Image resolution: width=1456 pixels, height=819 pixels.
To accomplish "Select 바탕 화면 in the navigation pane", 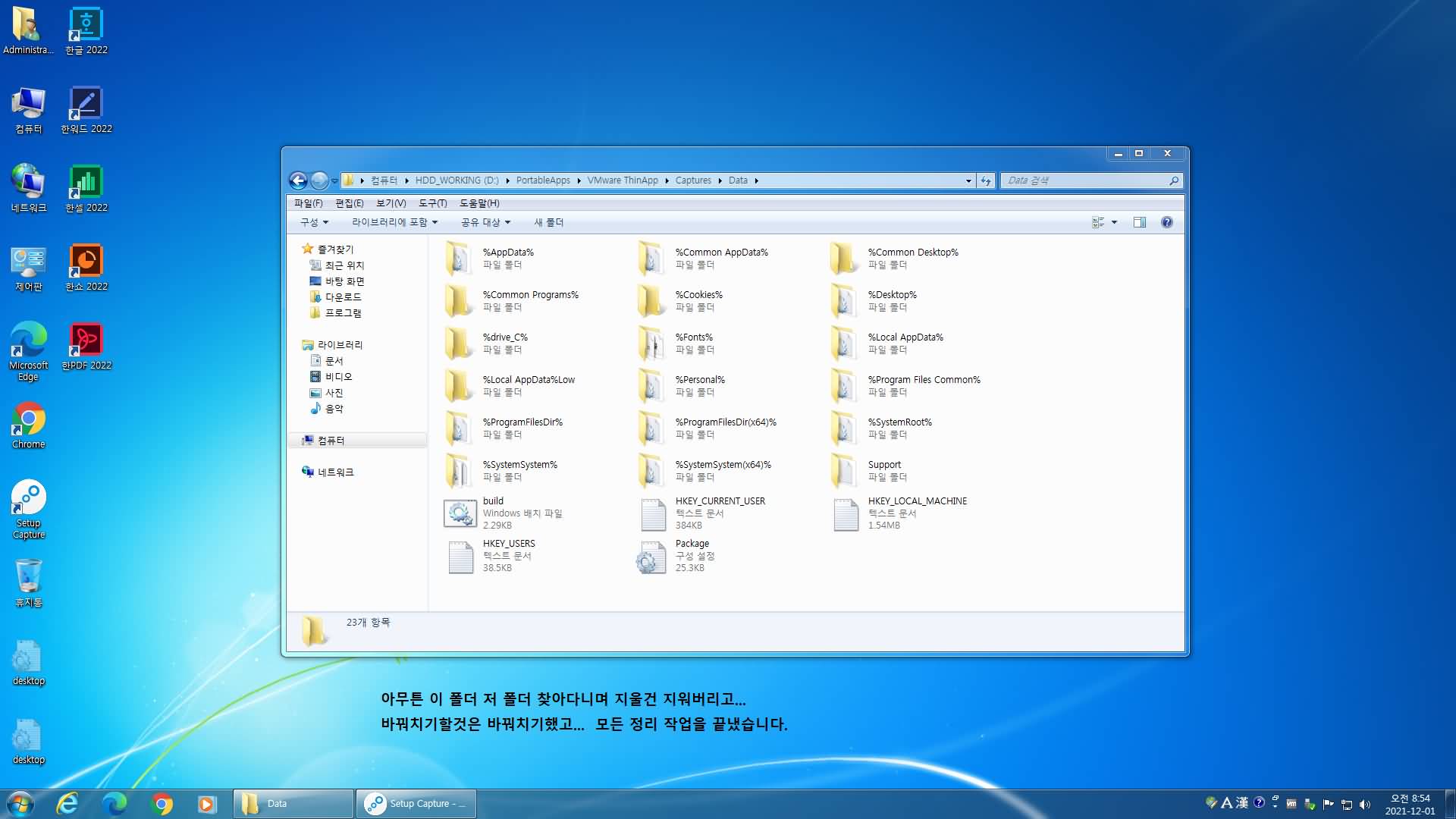I will coord(337,281).
